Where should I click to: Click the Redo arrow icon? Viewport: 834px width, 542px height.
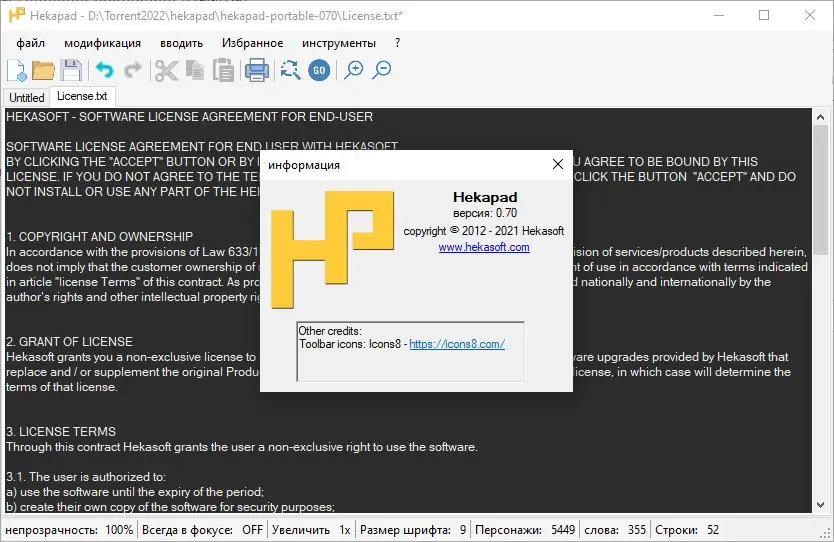pyautogui.click(x=132, y=70)
